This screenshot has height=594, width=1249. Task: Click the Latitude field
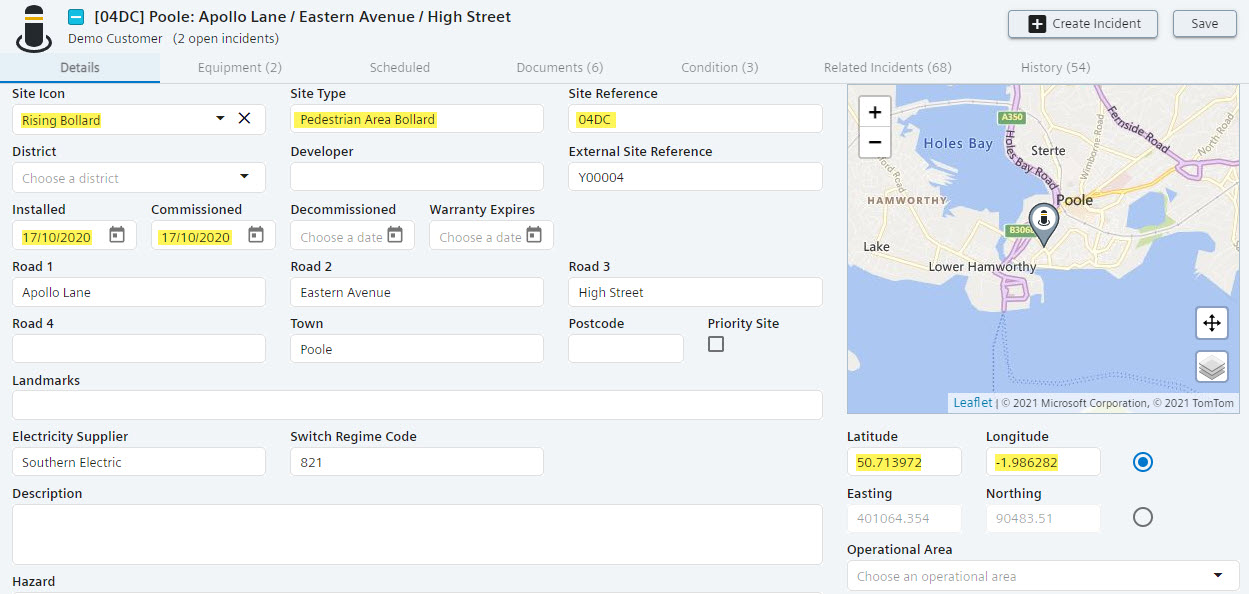coord(904,462)
